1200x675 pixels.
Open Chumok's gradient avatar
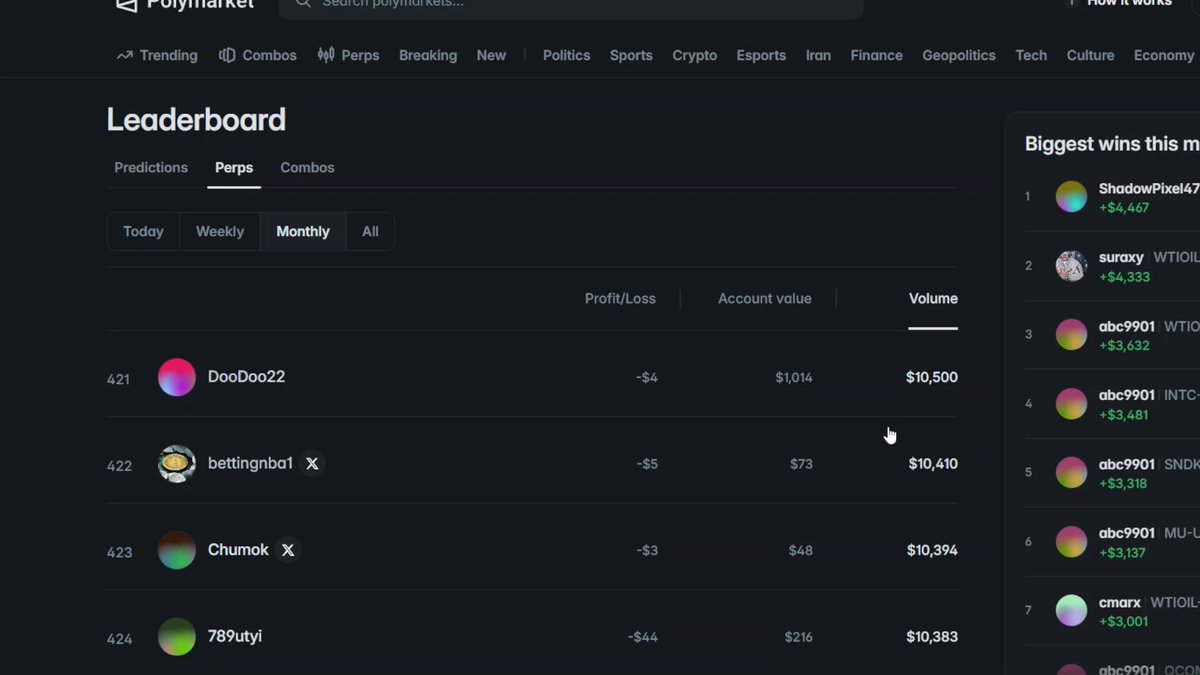[x=177, y=550]
